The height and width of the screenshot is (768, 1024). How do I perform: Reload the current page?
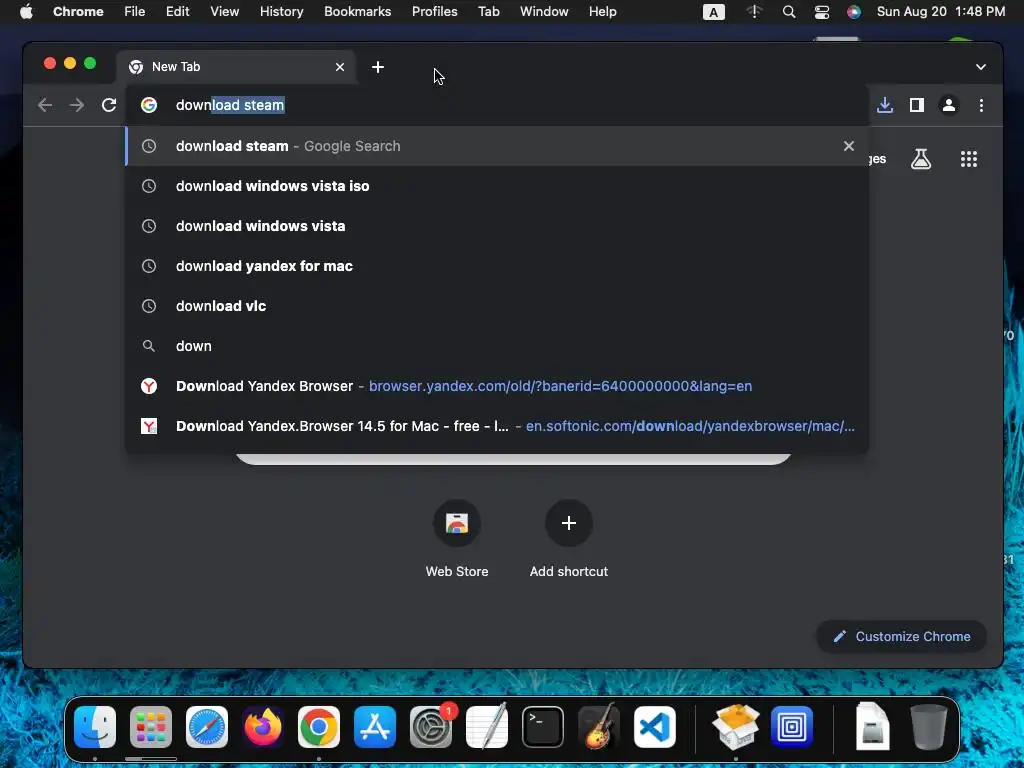(109, 105)
